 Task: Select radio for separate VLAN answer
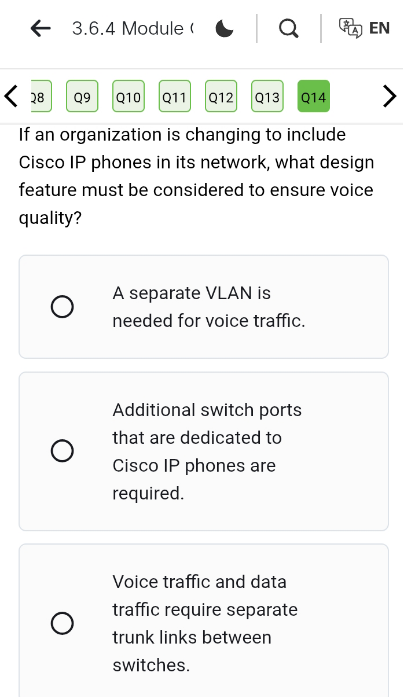62,307
